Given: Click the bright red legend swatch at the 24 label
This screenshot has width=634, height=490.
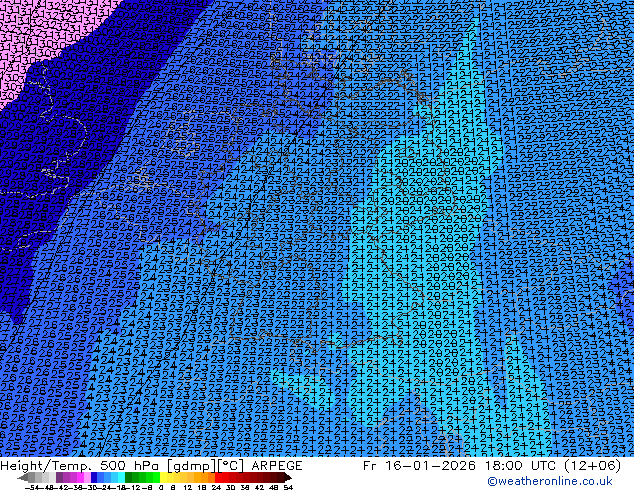Looking at the screenshot, I should click(218, 477).
